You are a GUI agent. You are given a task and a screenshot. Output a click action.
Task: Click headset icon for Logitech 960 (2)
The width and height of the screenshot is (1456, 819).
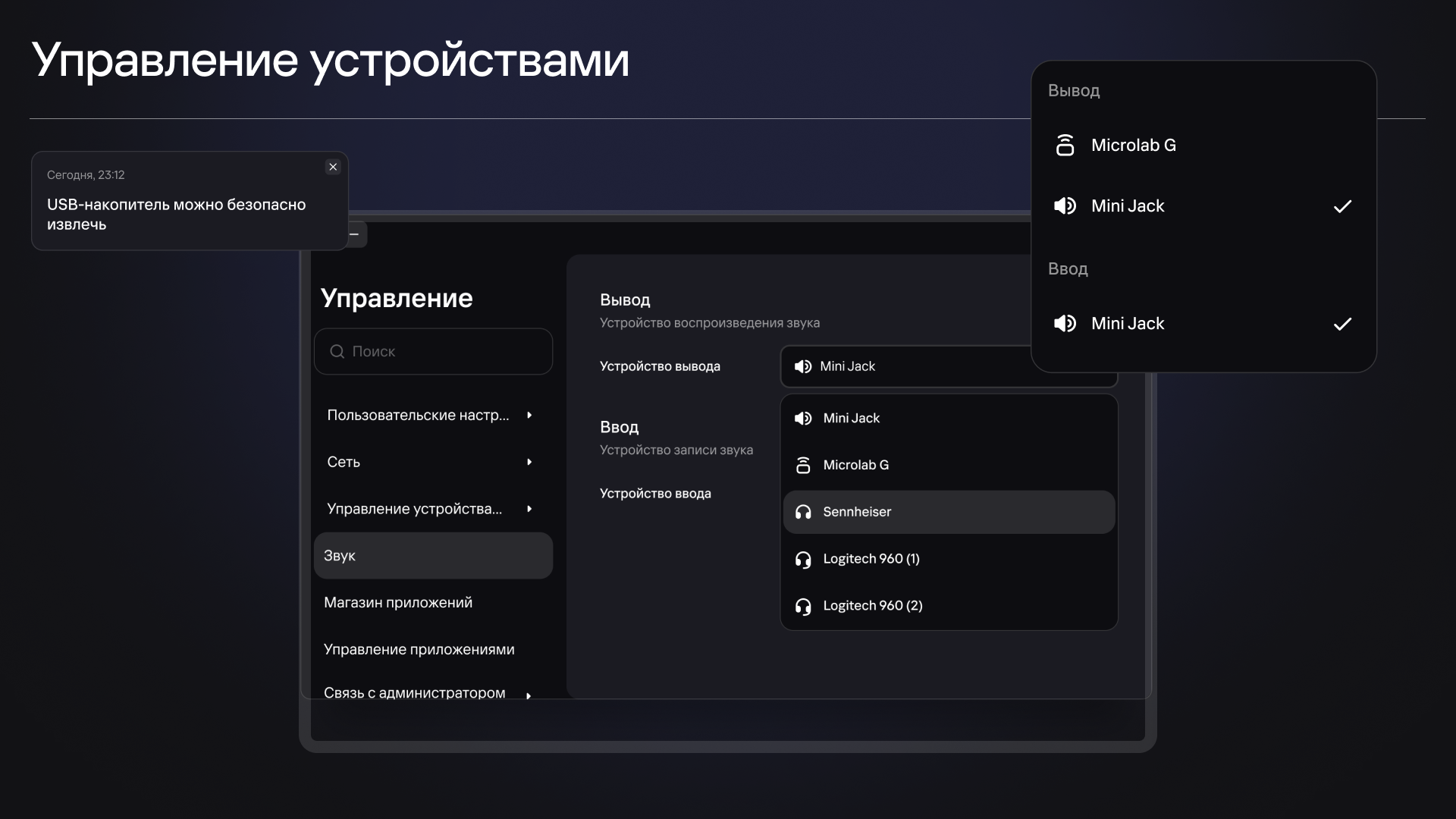click(803, 606)
